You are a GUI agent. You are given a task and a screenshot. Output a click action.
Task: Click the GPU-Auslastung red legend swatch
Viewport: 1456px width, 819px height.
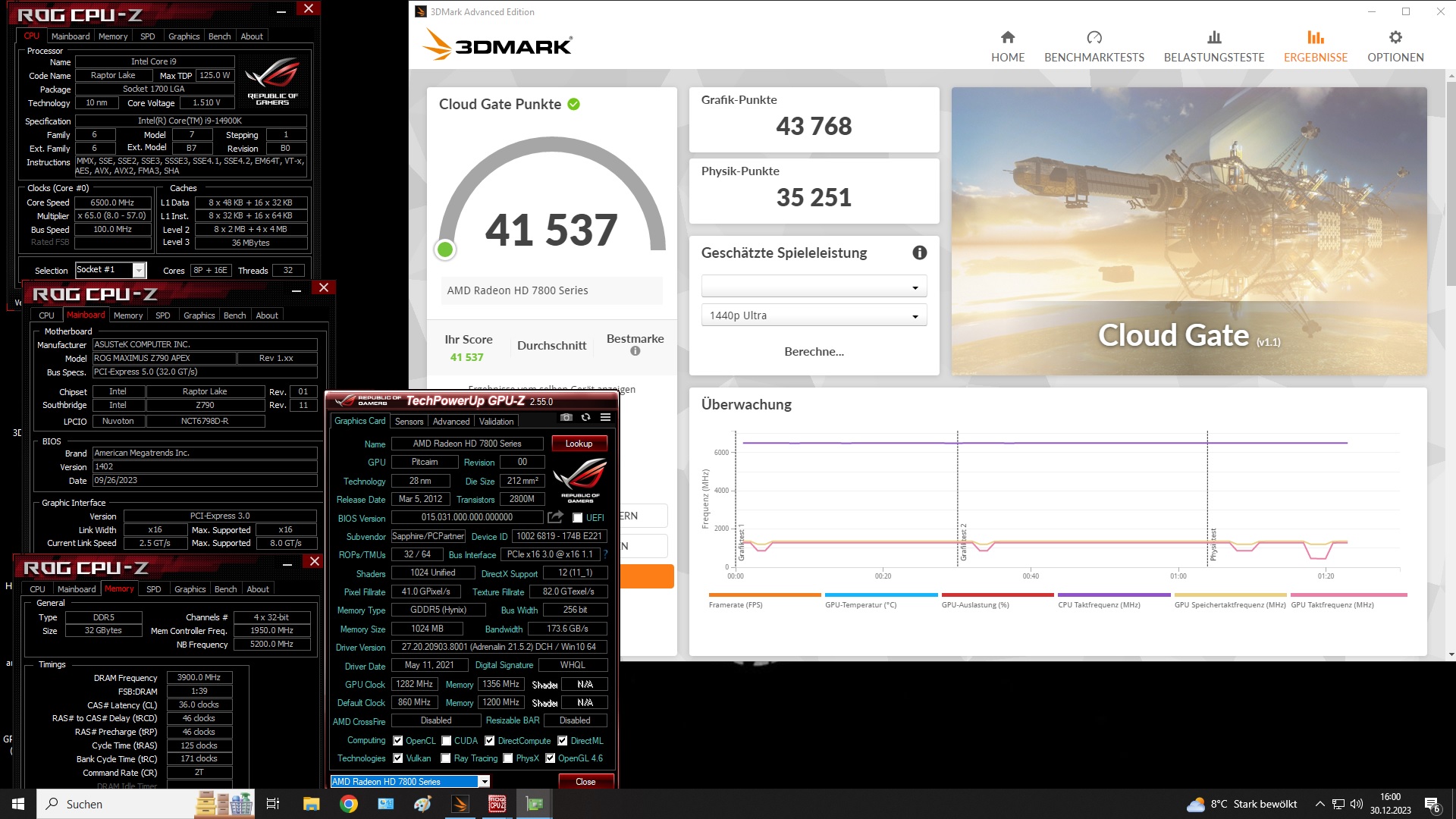(x=998, y=595)
